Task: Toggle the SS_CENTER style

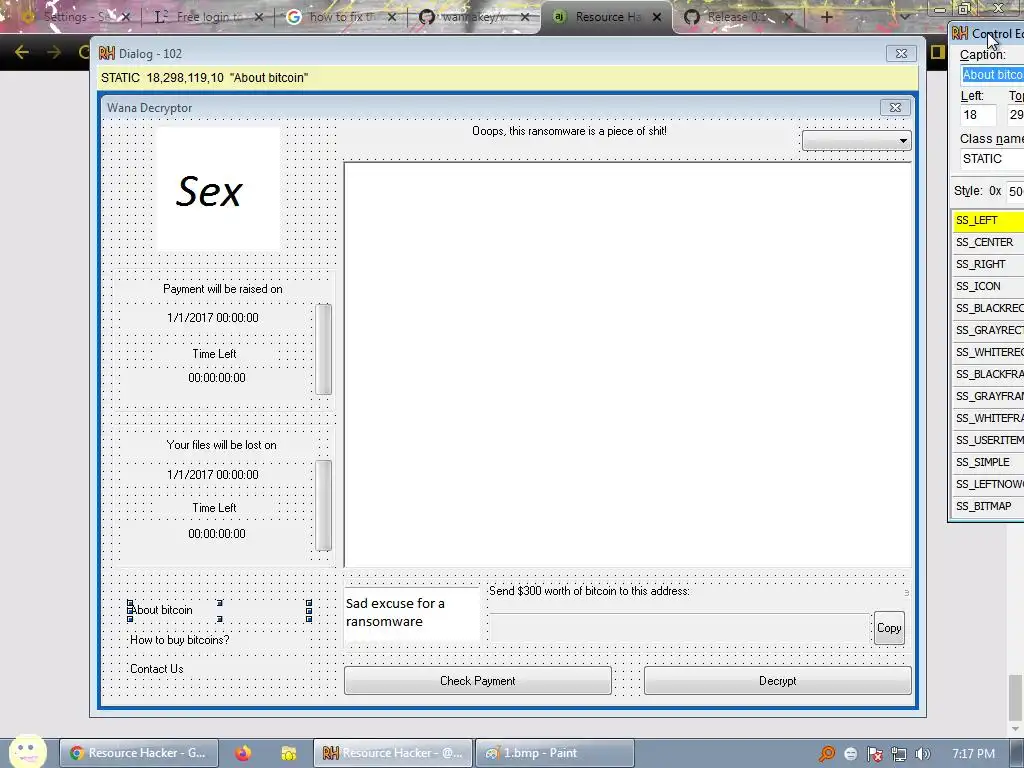Action: pyautogui.click(x=988, y=242)
